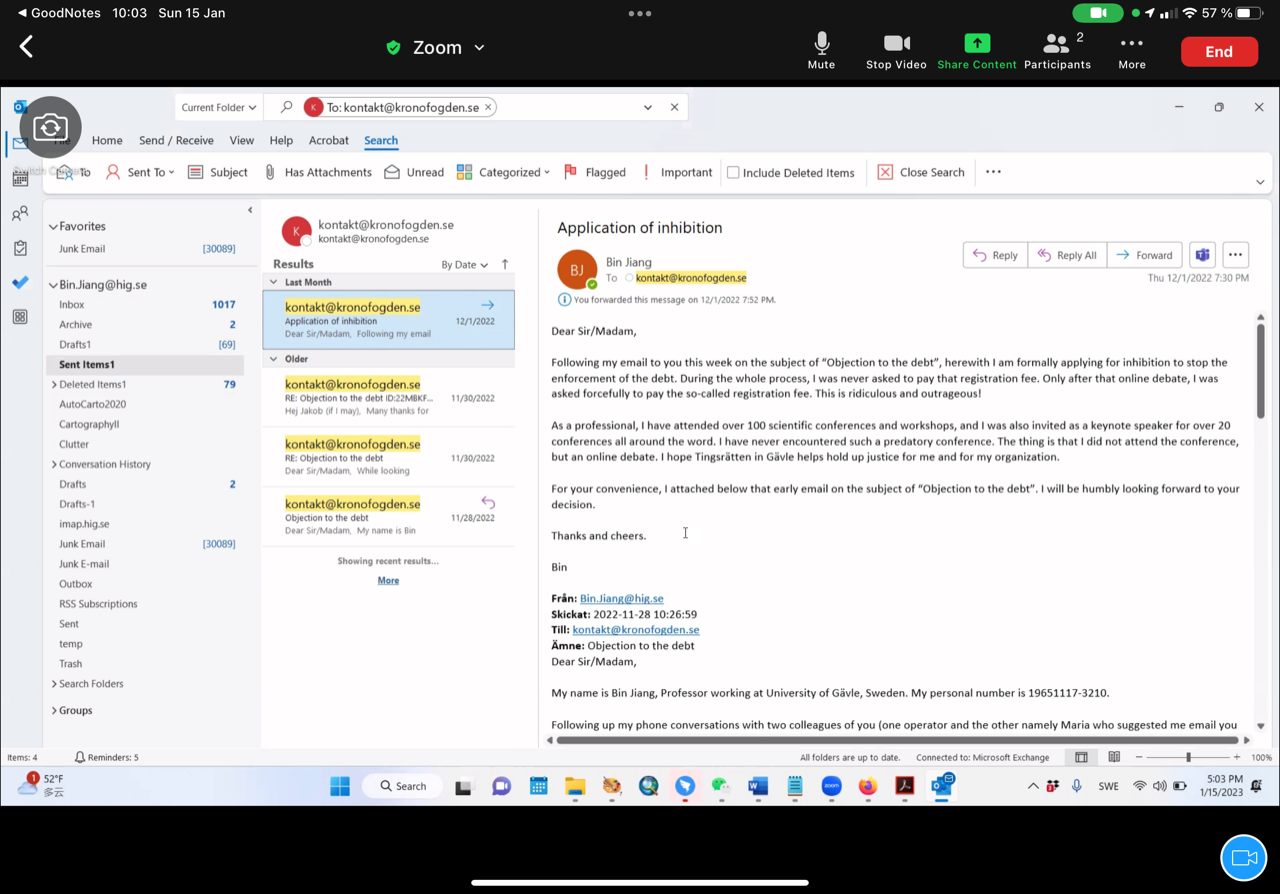Go back with the Zoom back arrow

27,46
